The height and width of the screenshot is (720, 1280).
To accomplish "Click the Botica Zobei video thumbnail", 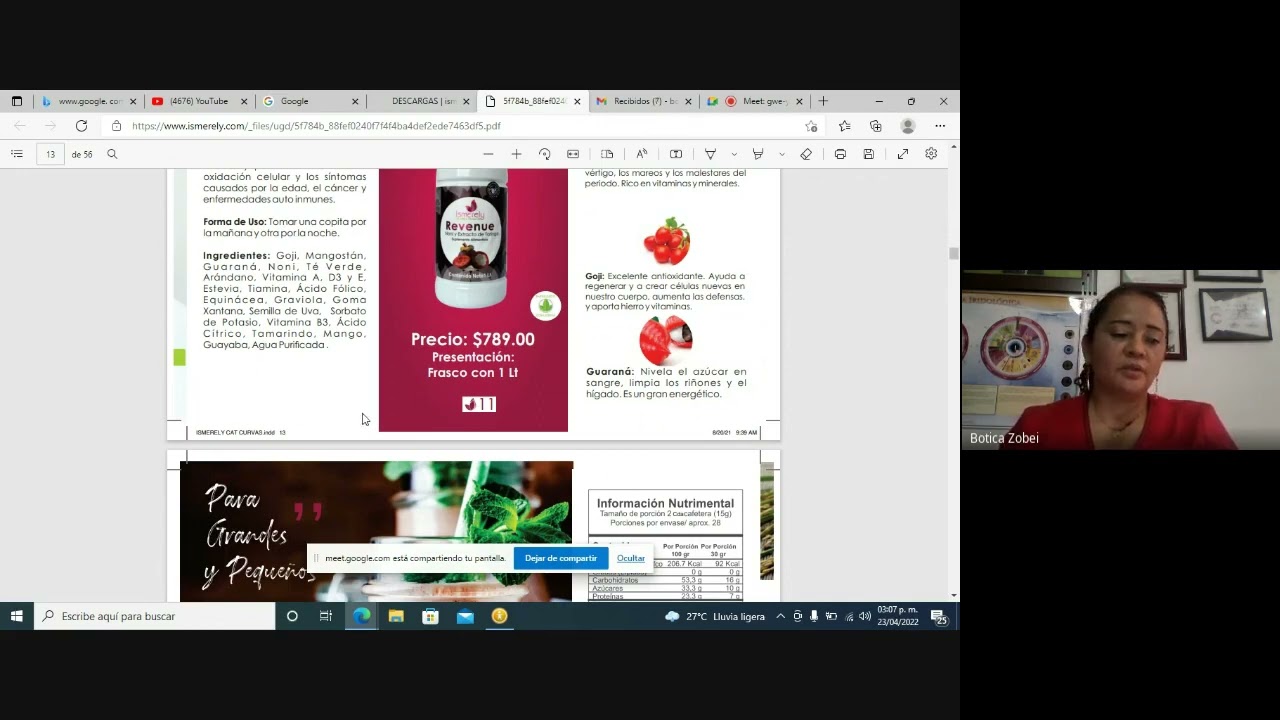I will click(x=1120, y=360).
